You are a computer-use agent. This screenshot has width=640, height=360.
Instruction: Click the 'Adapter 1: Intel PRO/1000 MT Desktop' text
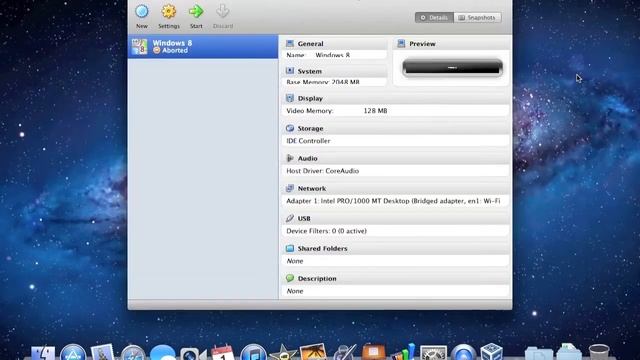[x=348, y=201]
